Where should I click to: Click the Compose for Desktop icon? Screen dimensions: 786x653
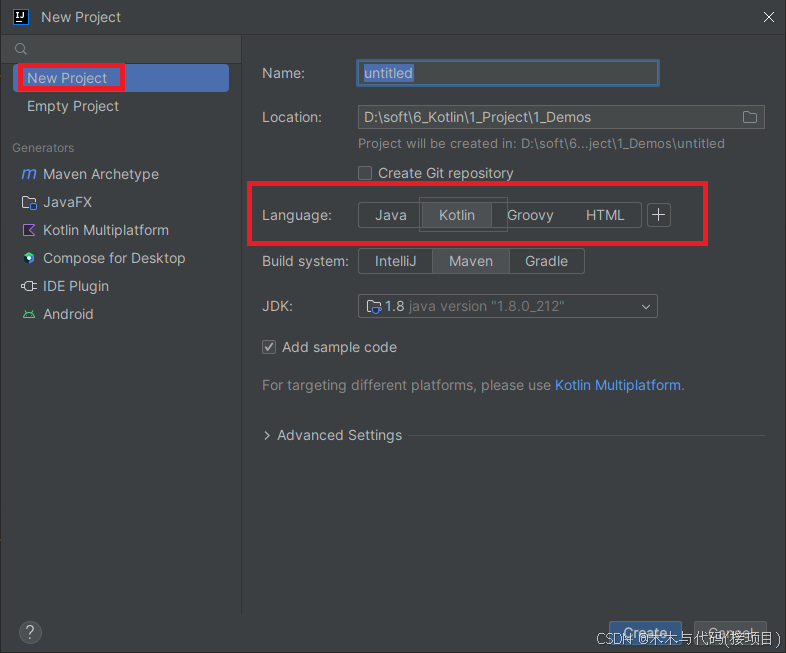click(29, 258)
